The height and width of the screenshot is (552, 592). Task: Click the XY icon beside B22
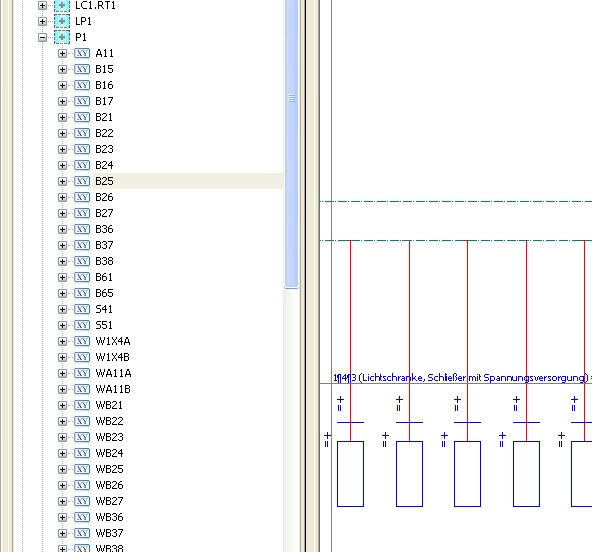point(82,133)
